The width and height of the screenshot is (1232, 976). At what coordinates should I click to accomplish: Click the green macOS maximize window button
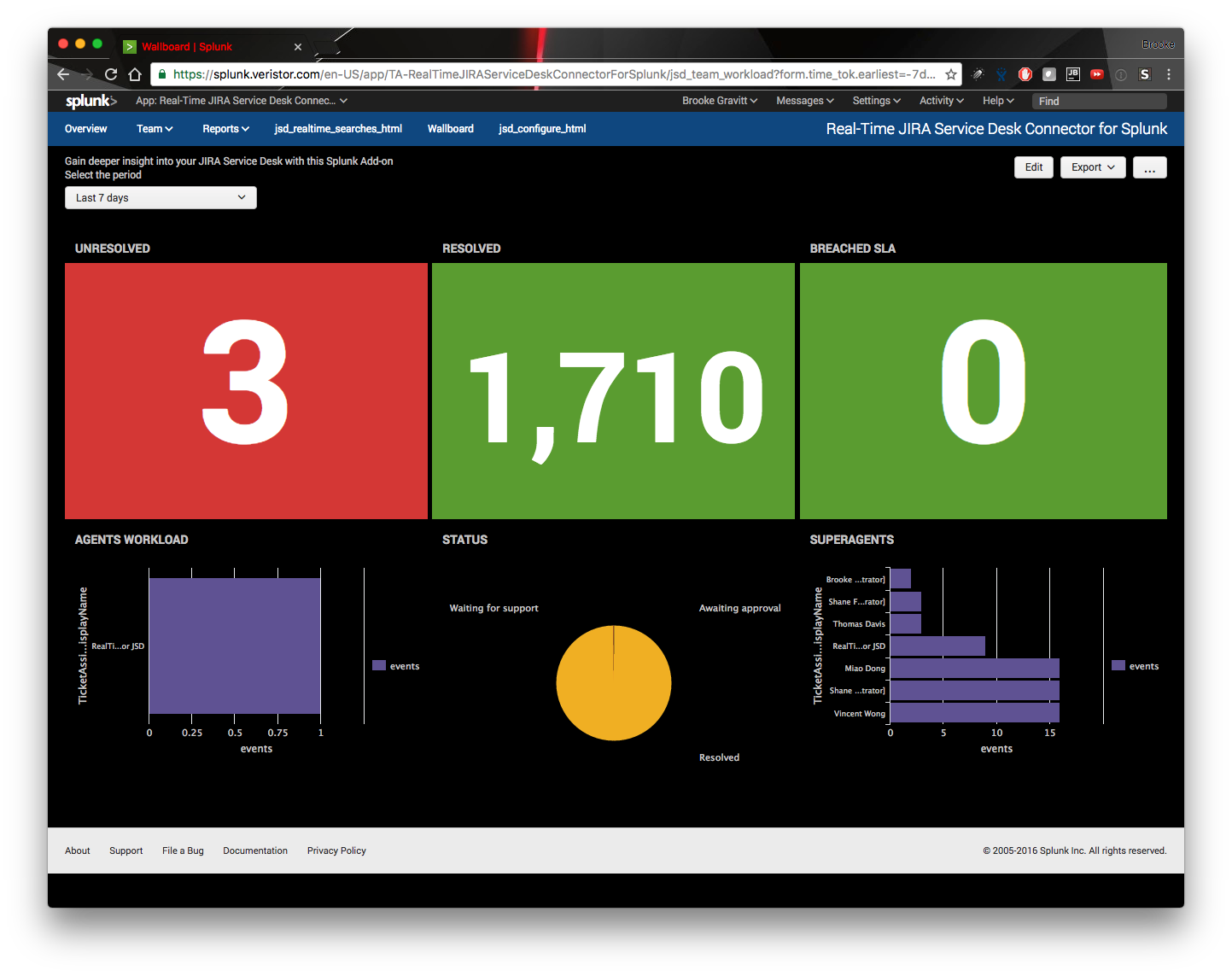pyautogui.click(x=97, y=44)
